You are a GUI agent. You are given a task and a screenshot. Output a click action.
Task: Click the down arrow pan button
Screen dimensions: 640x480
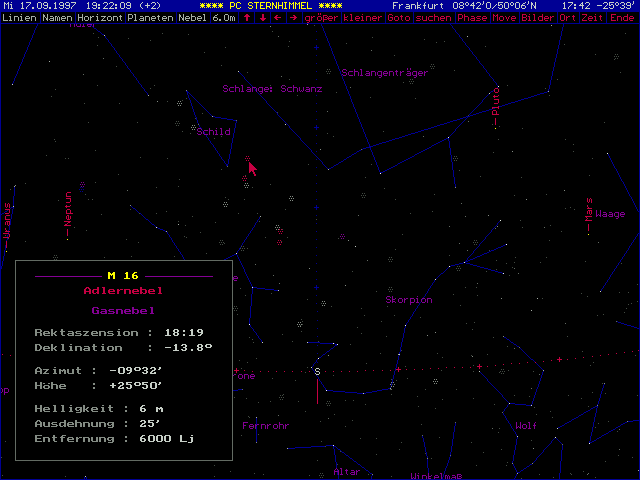[x=262, y=18]
